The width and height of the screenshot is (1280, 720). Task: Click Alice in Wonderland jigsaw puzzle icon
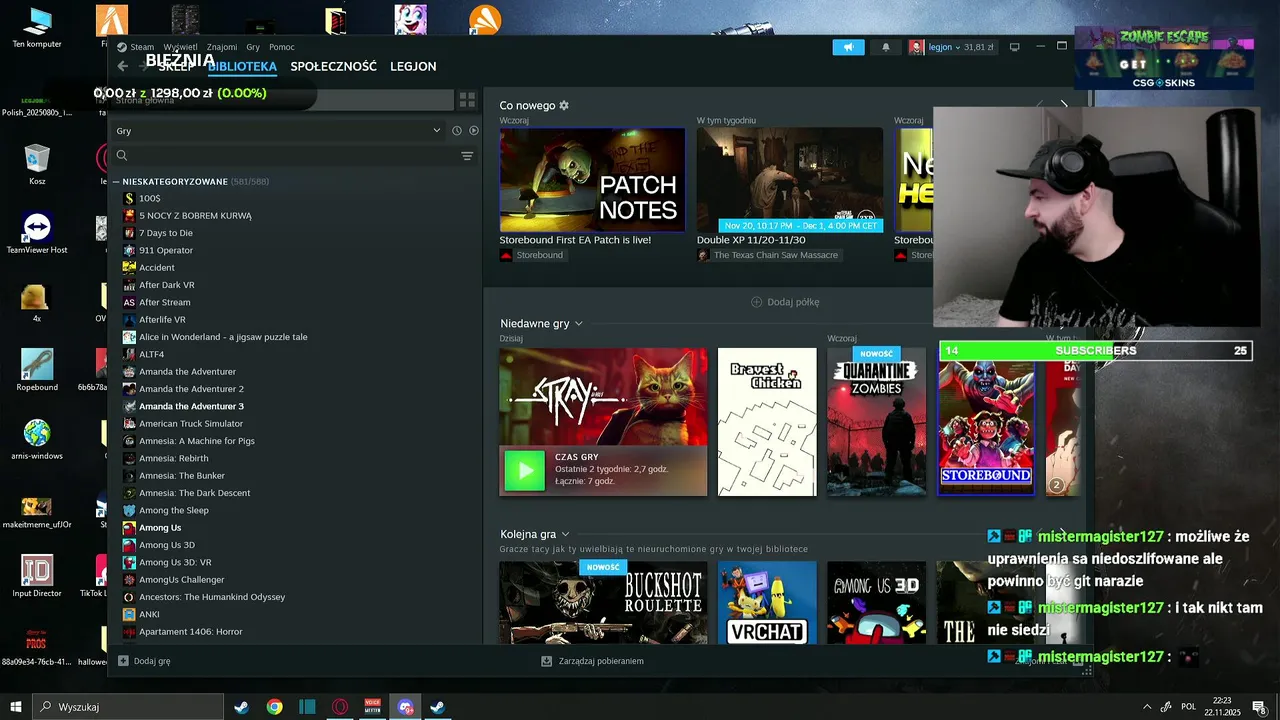click(129, 337)
